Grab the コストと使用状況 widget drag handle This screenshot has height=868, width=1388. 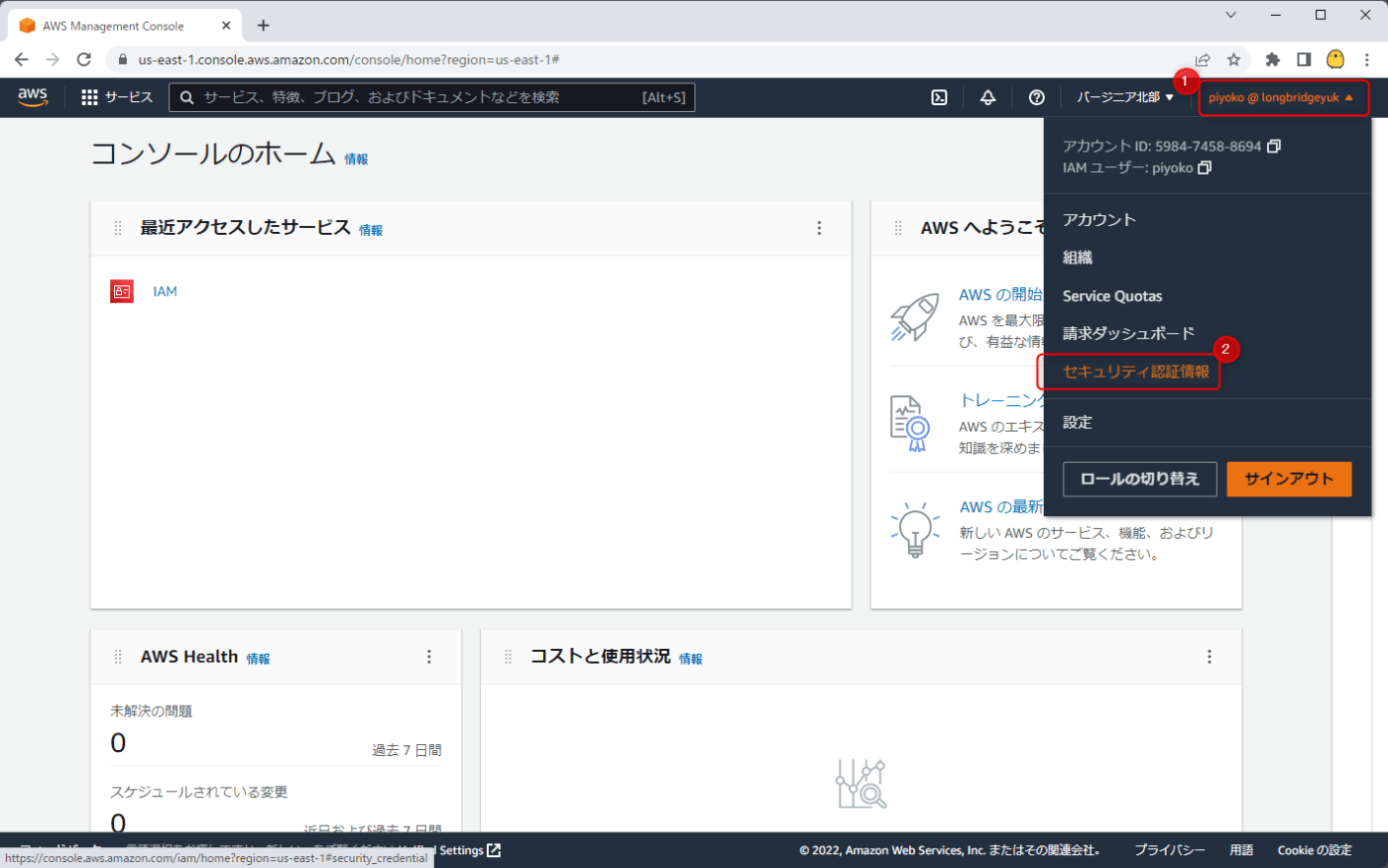(509, 657)
